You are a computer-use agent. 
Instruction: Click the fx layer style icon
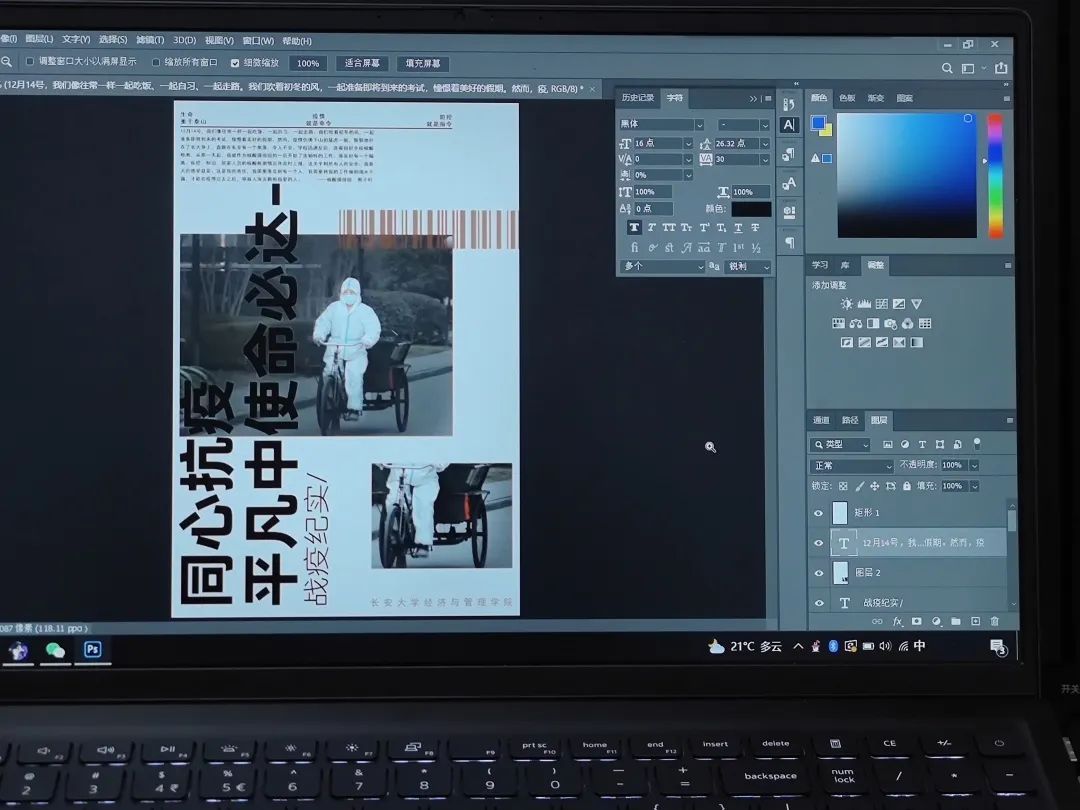click(x=897, y=622)
